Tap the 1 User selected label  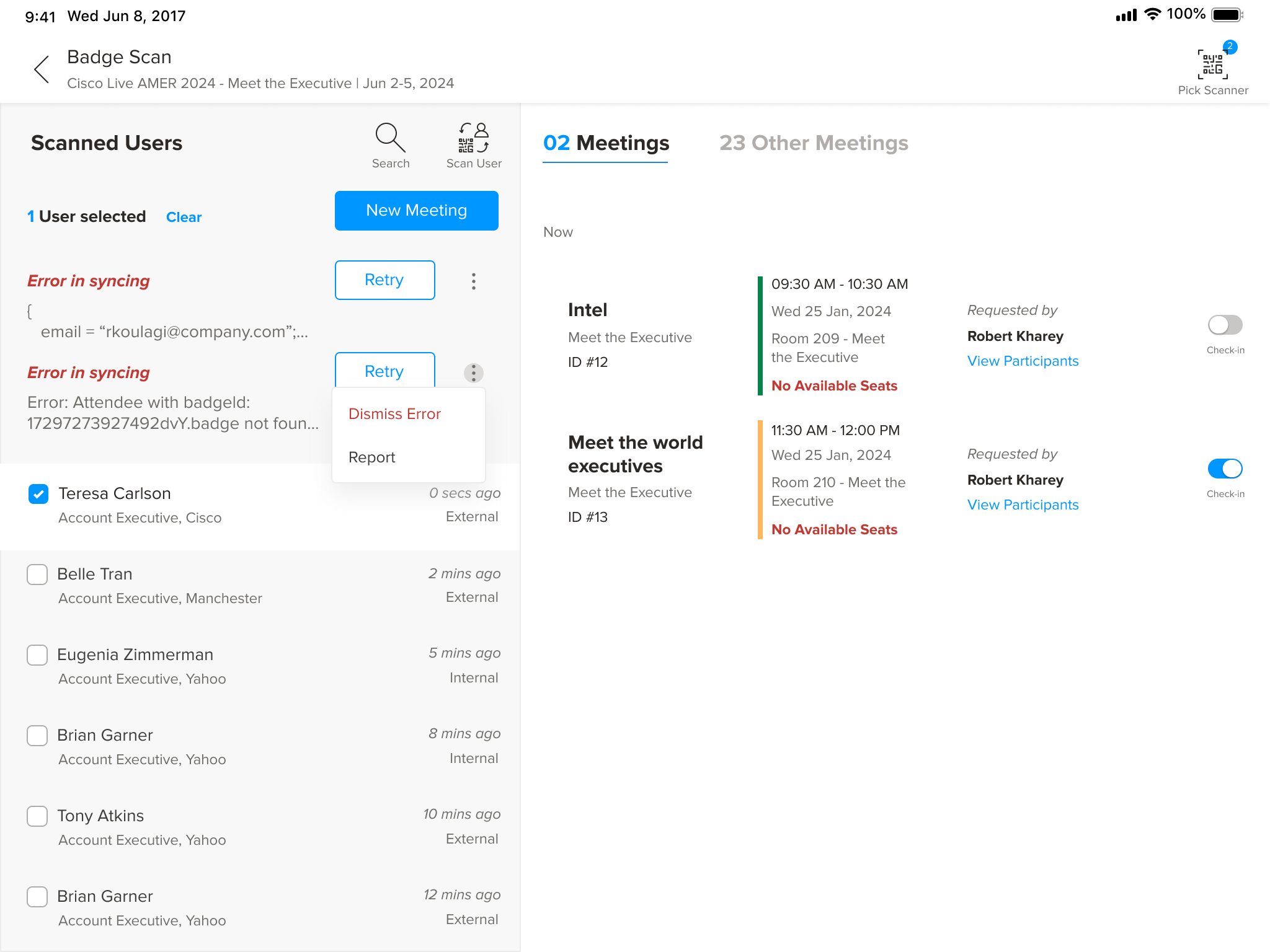[x=87, y=216]
